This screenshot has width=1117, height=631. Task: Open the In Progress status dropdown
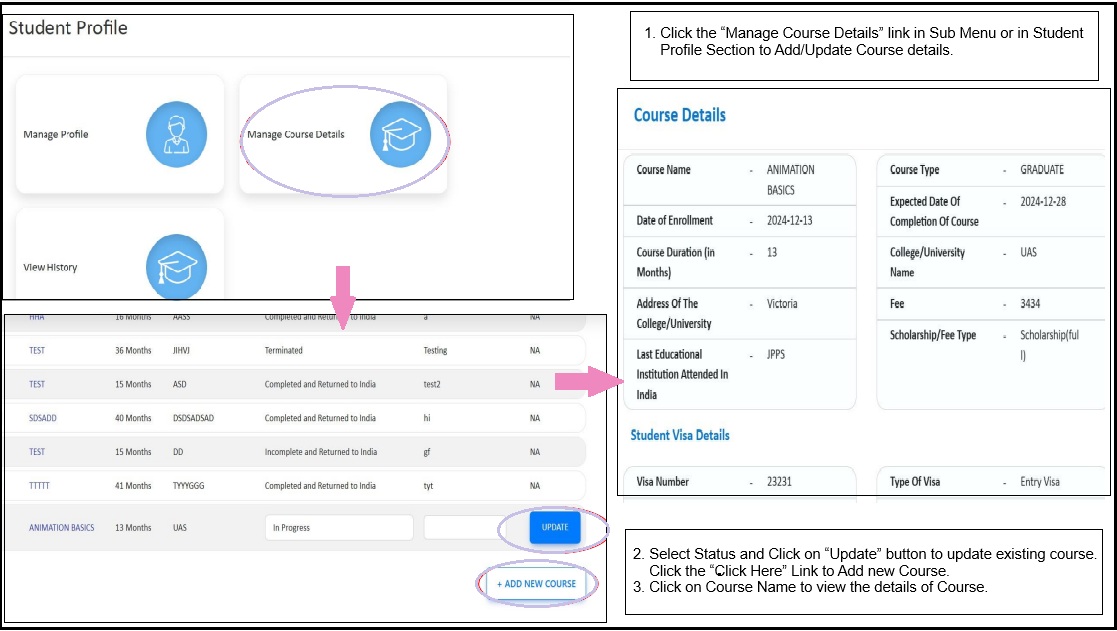338,528
